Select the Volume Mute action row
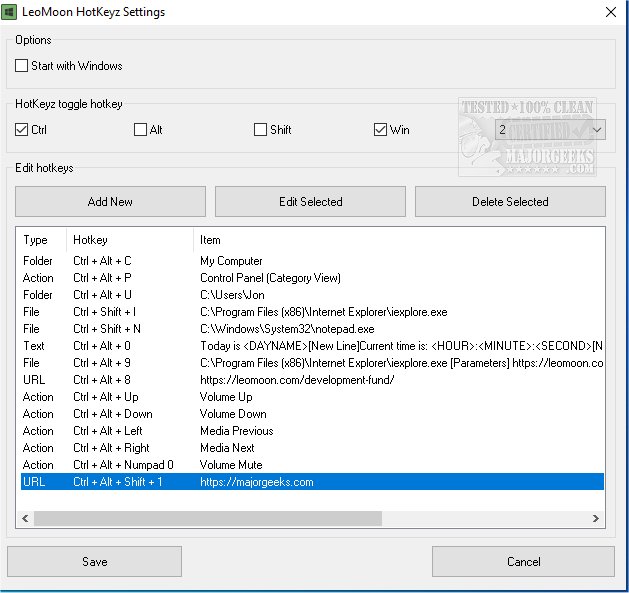Image resolution: width=629 pixels, height=593 pixels. pyautogui.click(x=312, y=465)
